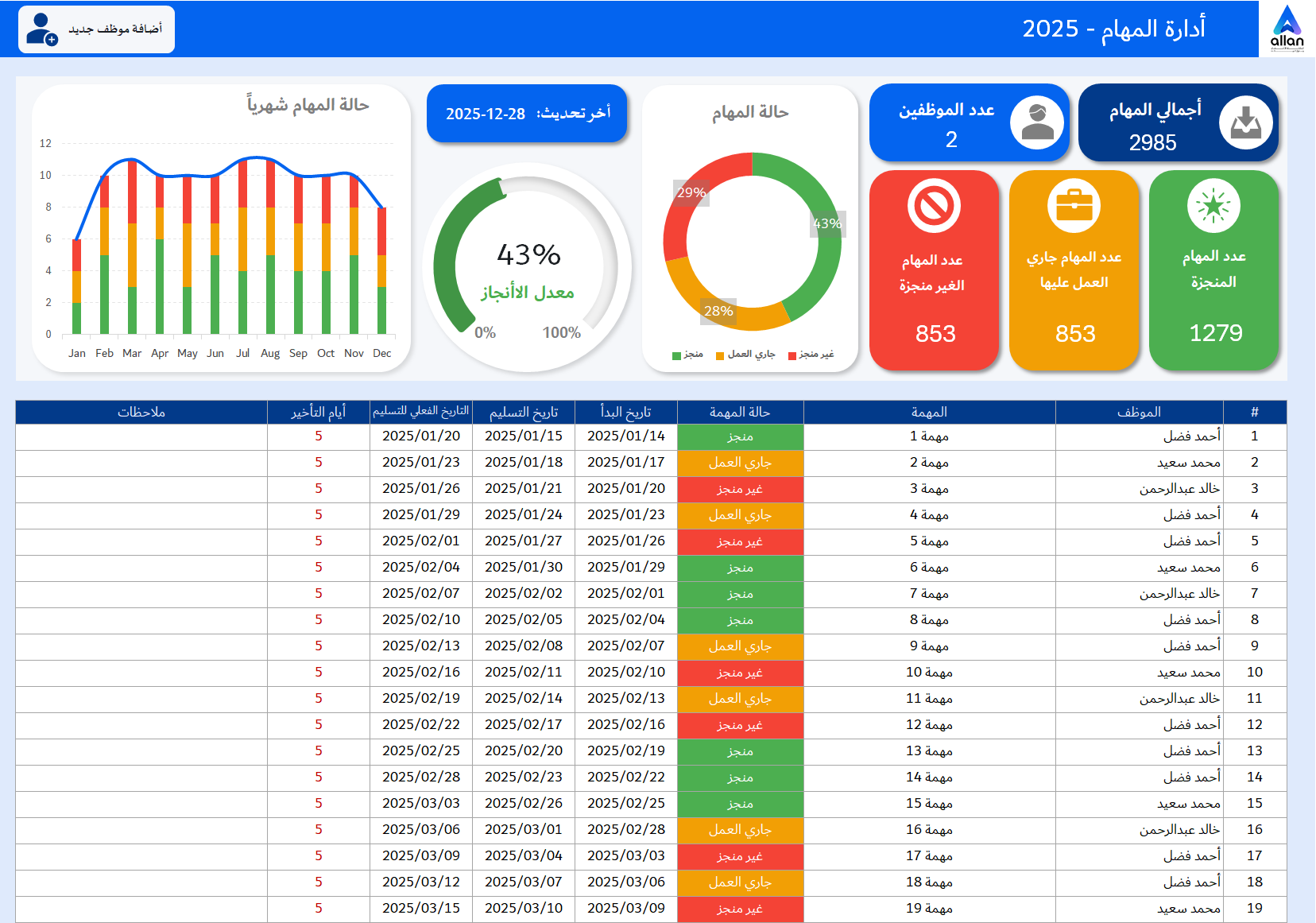Select the task status column header
Image resolution: width=1316 pixels, height=923 pixels.
pos(740,412)
